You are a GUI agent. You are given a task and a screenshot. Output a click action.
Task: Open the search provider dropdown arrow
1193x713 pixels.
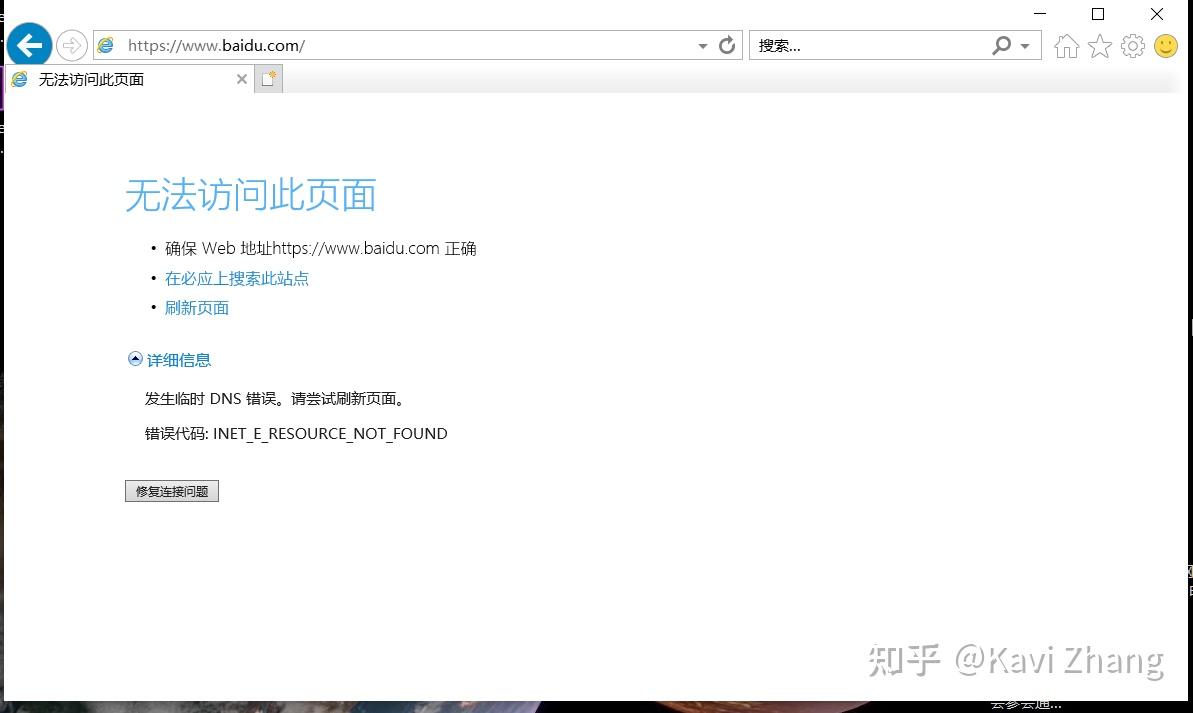pyautogui.click(x=1025, y=46)
